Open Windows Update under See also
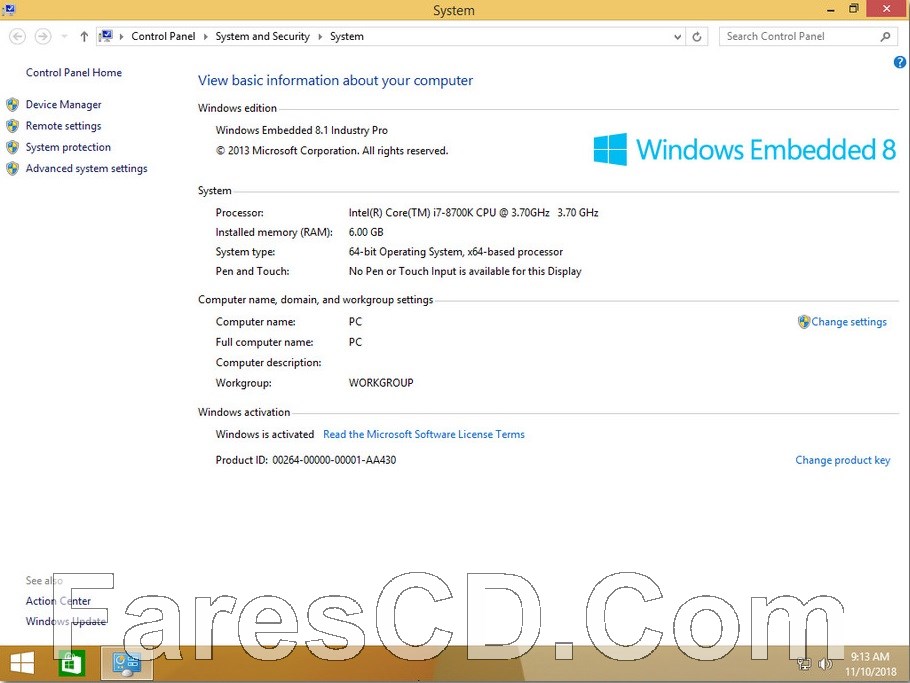This screenshot has width=910, height=683. (x=66, y=621)
